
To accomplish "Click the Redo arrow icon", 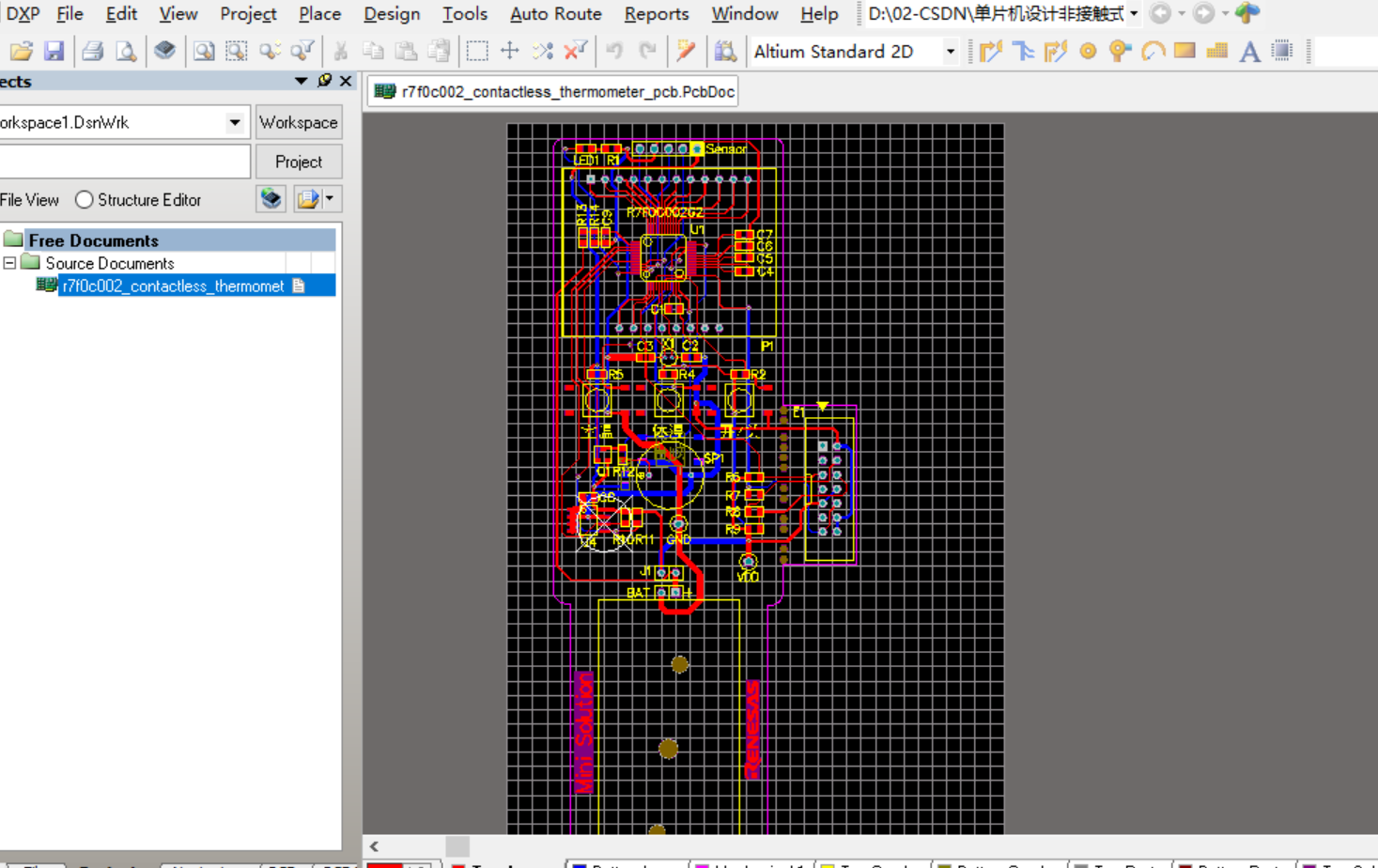I will pyautogui.click(x=647, y=51).
